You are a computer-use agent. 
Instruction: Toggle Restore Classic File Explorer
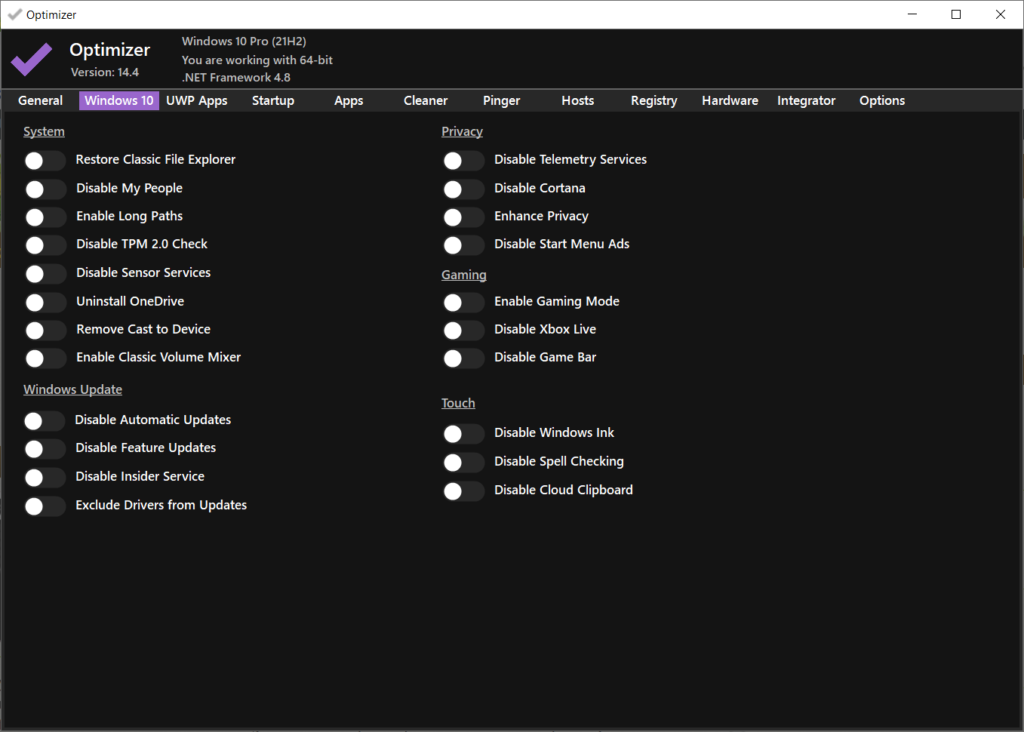pyautogui.click(x=45, y=160)
